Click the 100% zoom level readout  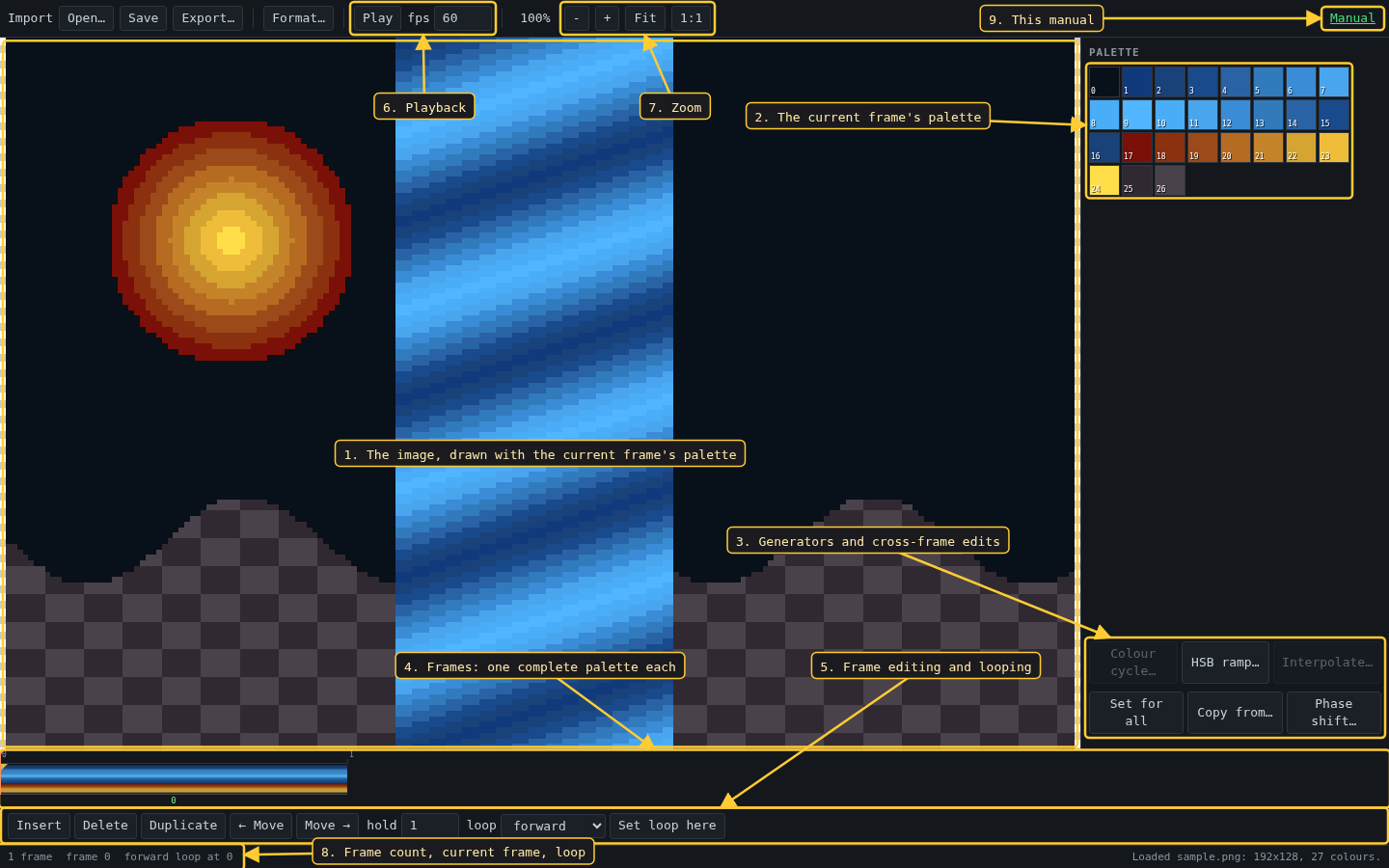pyautogui.click(x=535, y=18)
